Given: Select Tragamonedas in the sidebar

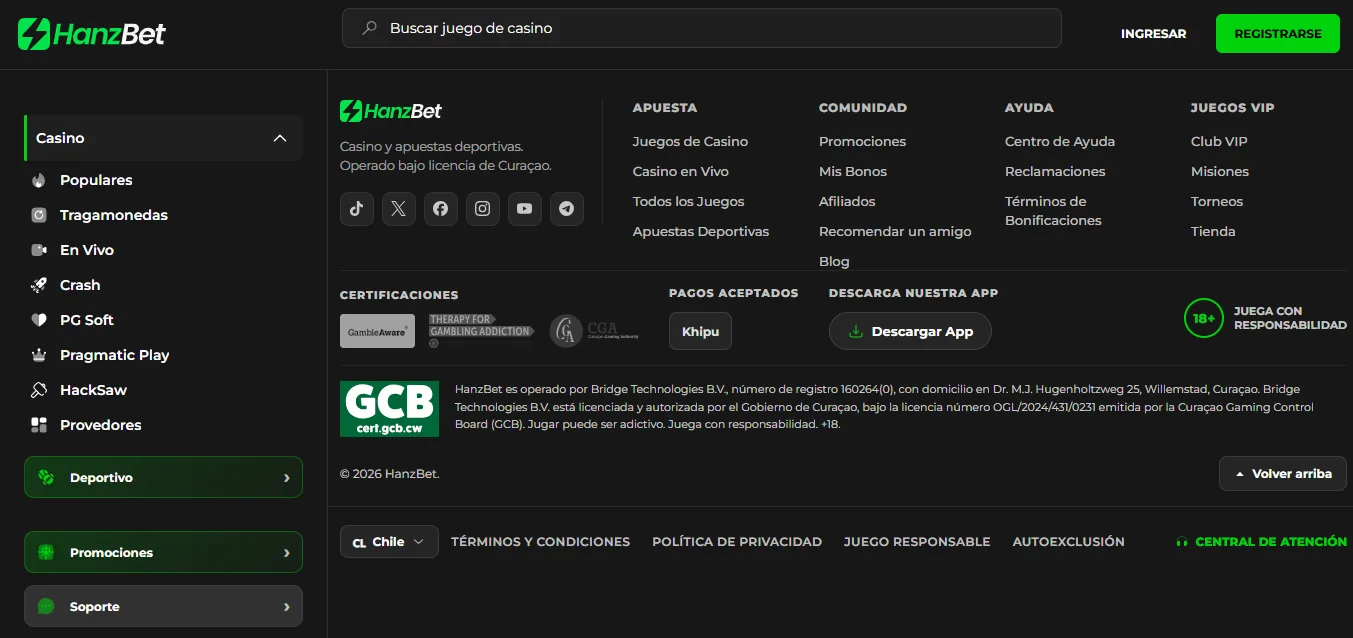Looking at the screenshot, I should 114,215.
